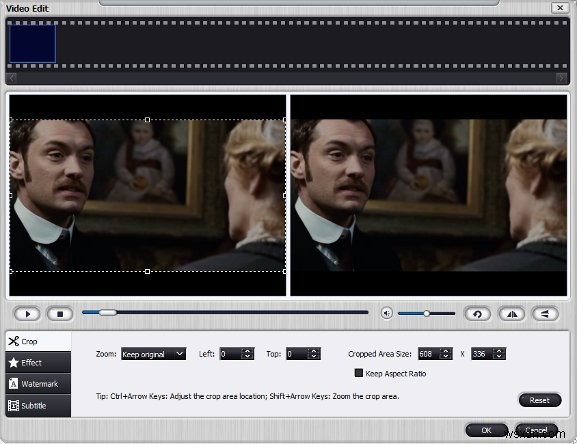This screenshot has width=577, height=444.
Task: Increase cropped width with up arrow
Action: pos(446,351)
